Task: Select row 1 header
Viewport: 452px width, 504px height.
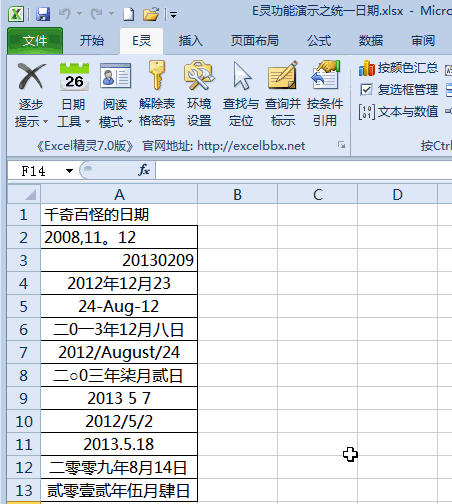Action: pos(24,215)
